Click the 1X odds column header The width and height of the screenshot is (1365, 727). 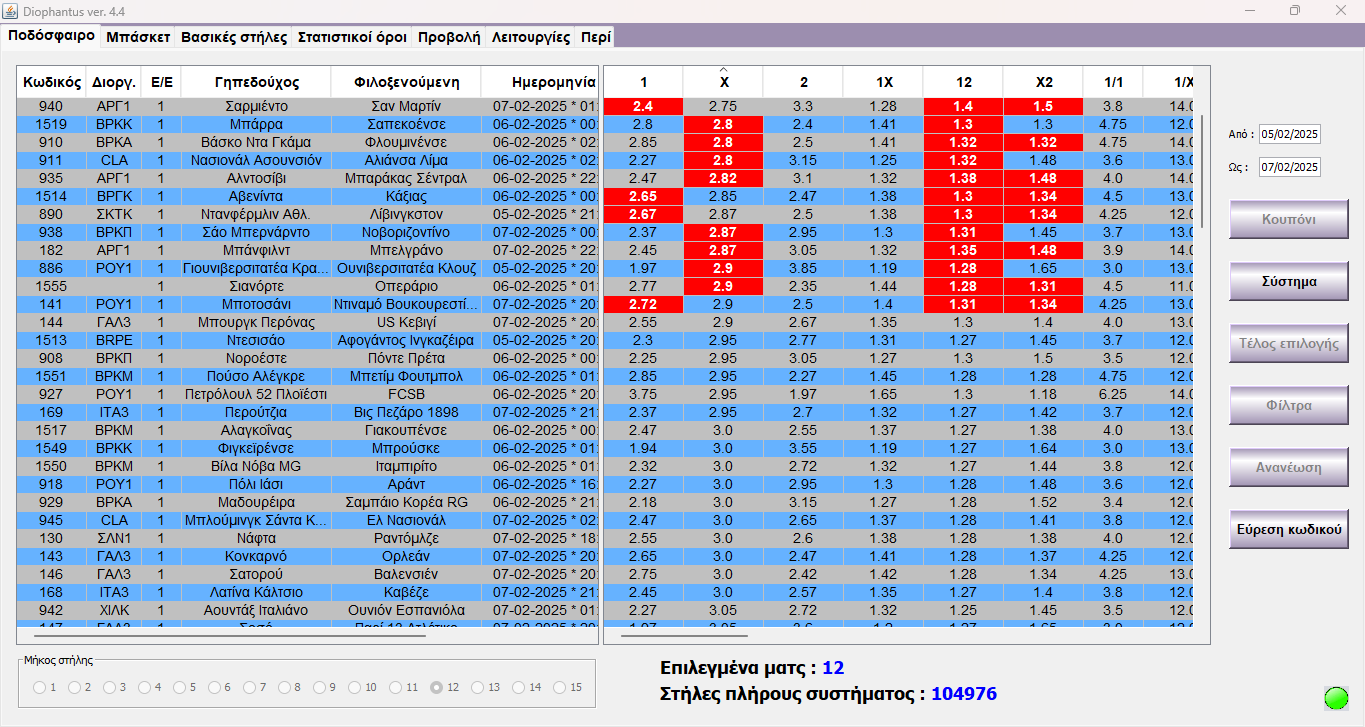883,82
